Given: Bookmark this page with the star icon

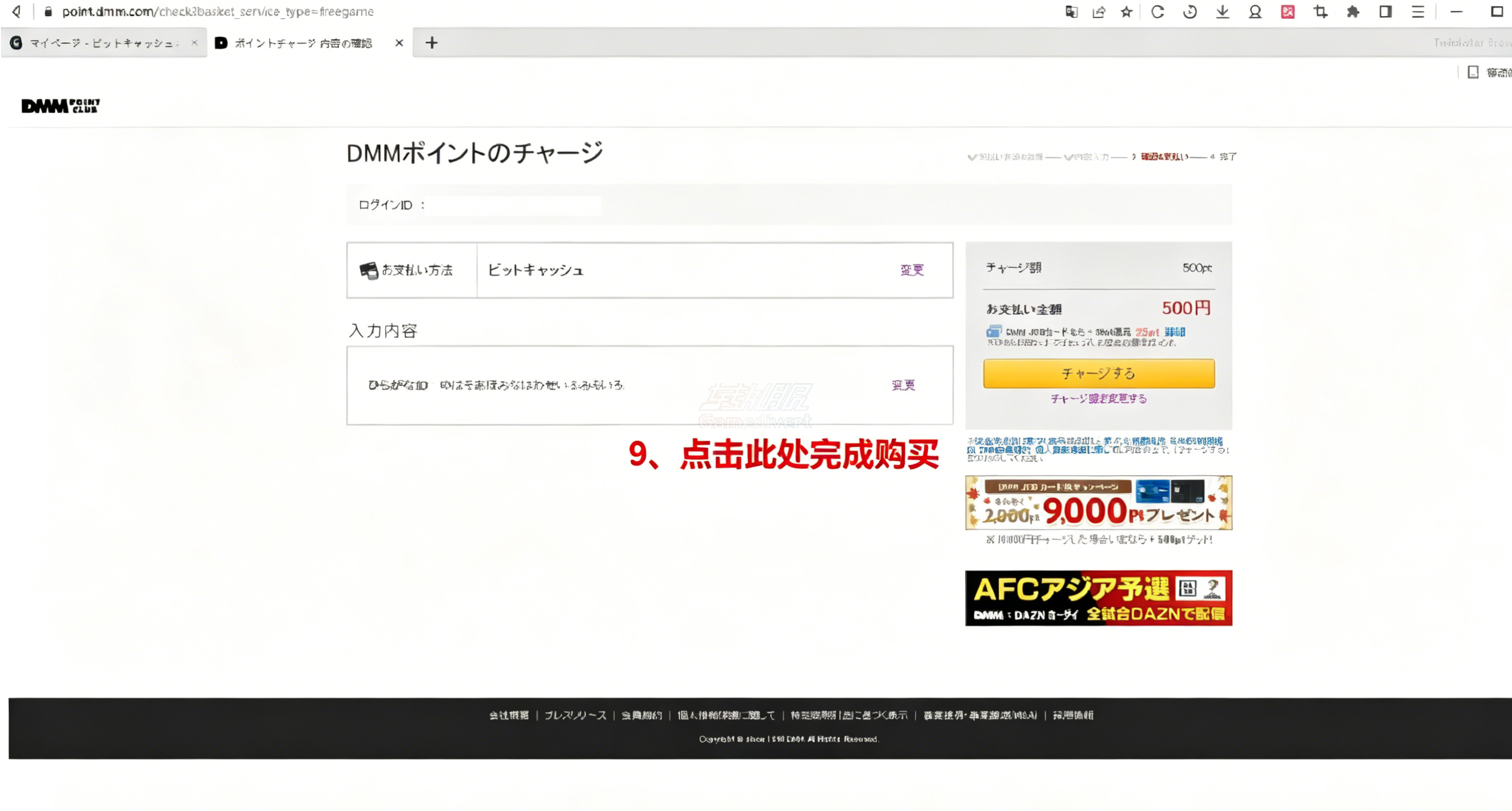Looking at the screenshot, I should pos(1126,12).
